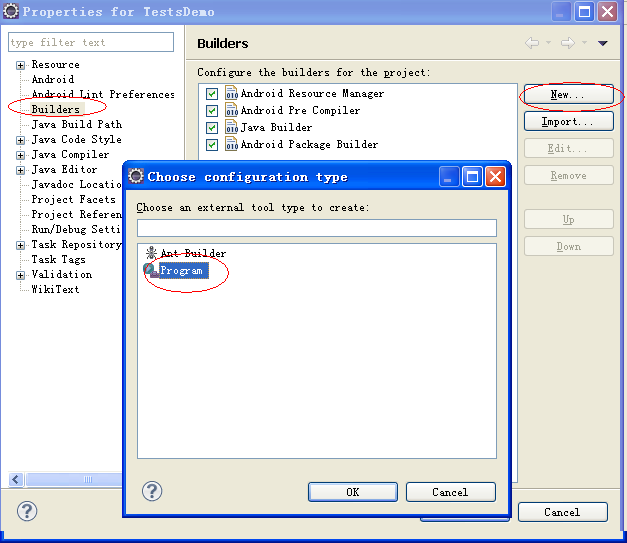This screenshot has width=627, height=543.
Task: Focus the type filter text field
Action: (x=91, y=42)
